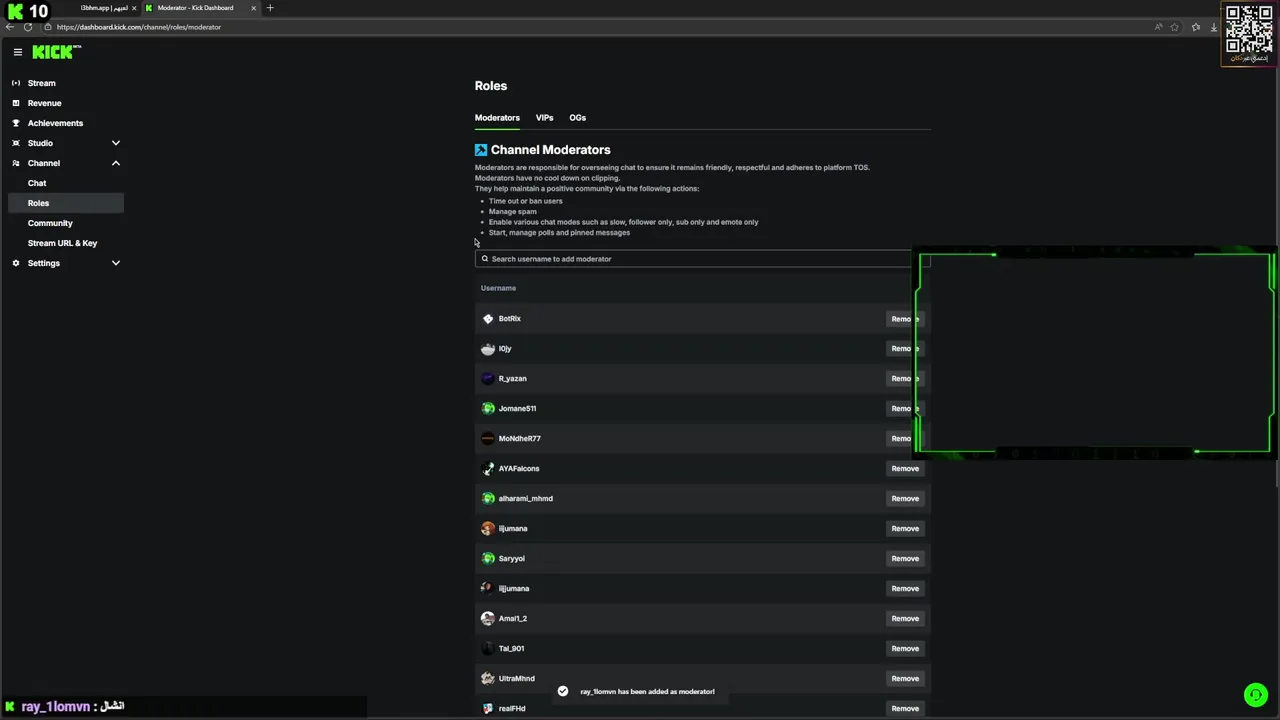This screenshot has height=720, width=1280.
Task: Open the Chat sidebar item
Action: [x=66, y=183]
